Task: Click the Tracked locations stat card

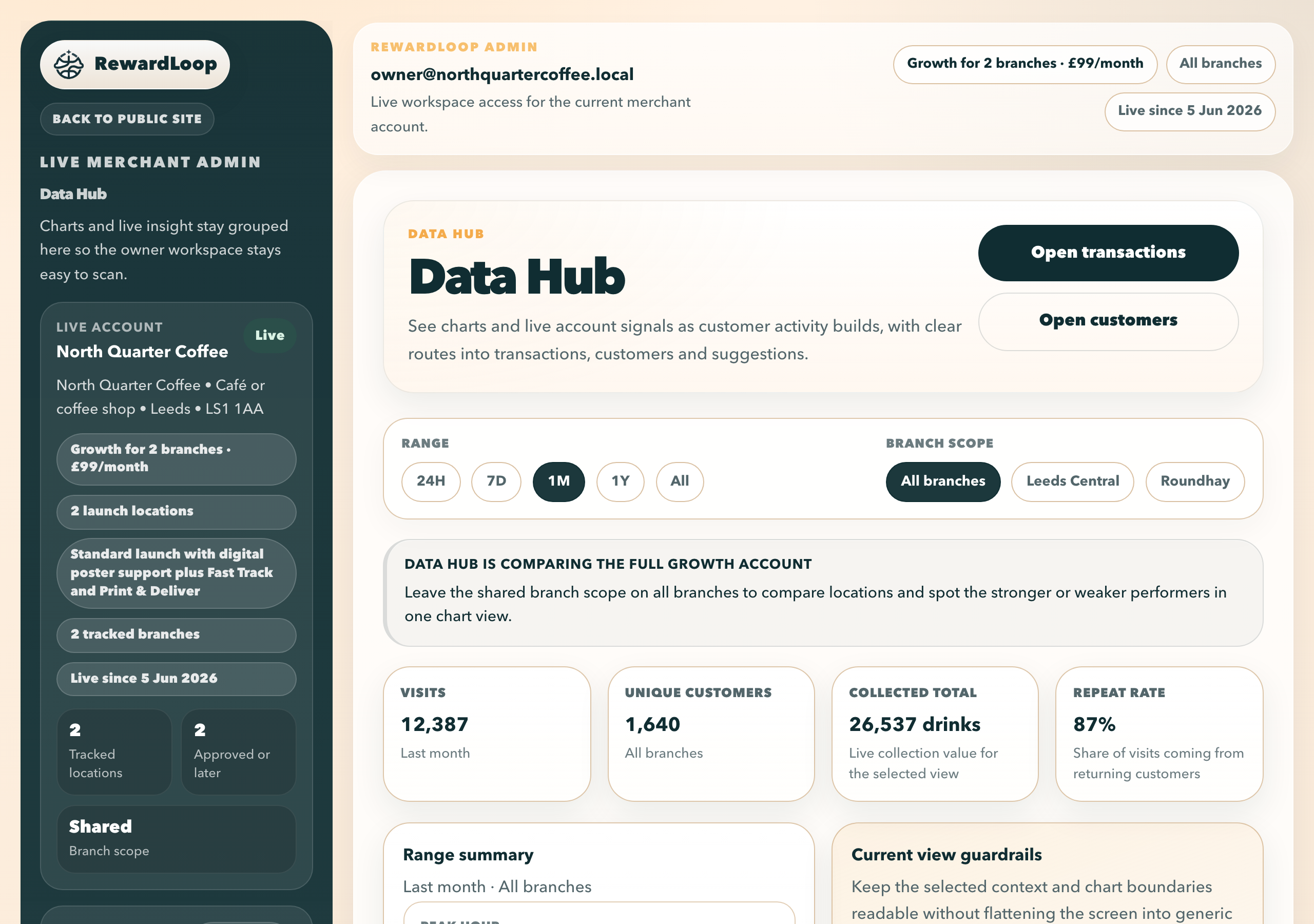Action: (x=114, y=751)
